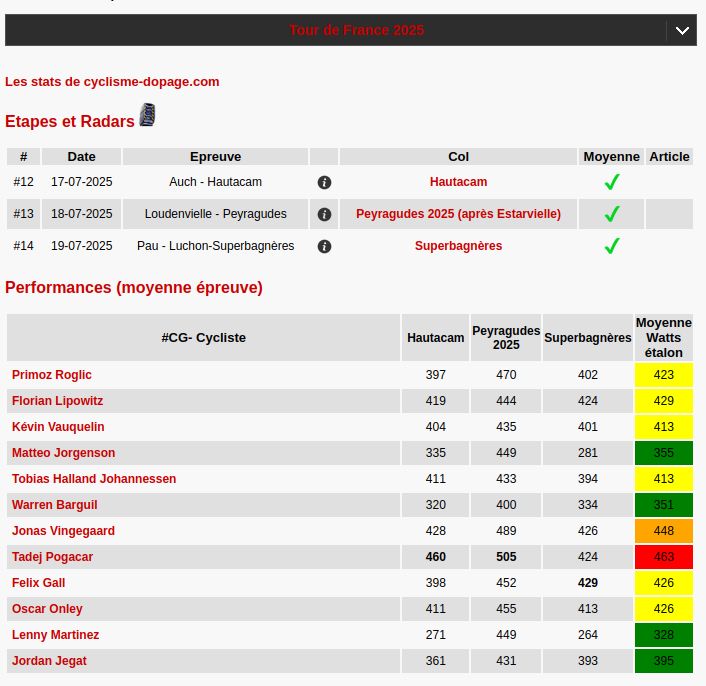Open Tobias Halland Johannessen's profile
Viewport: 706px width, 686px height.
click(x=94, y=479)
